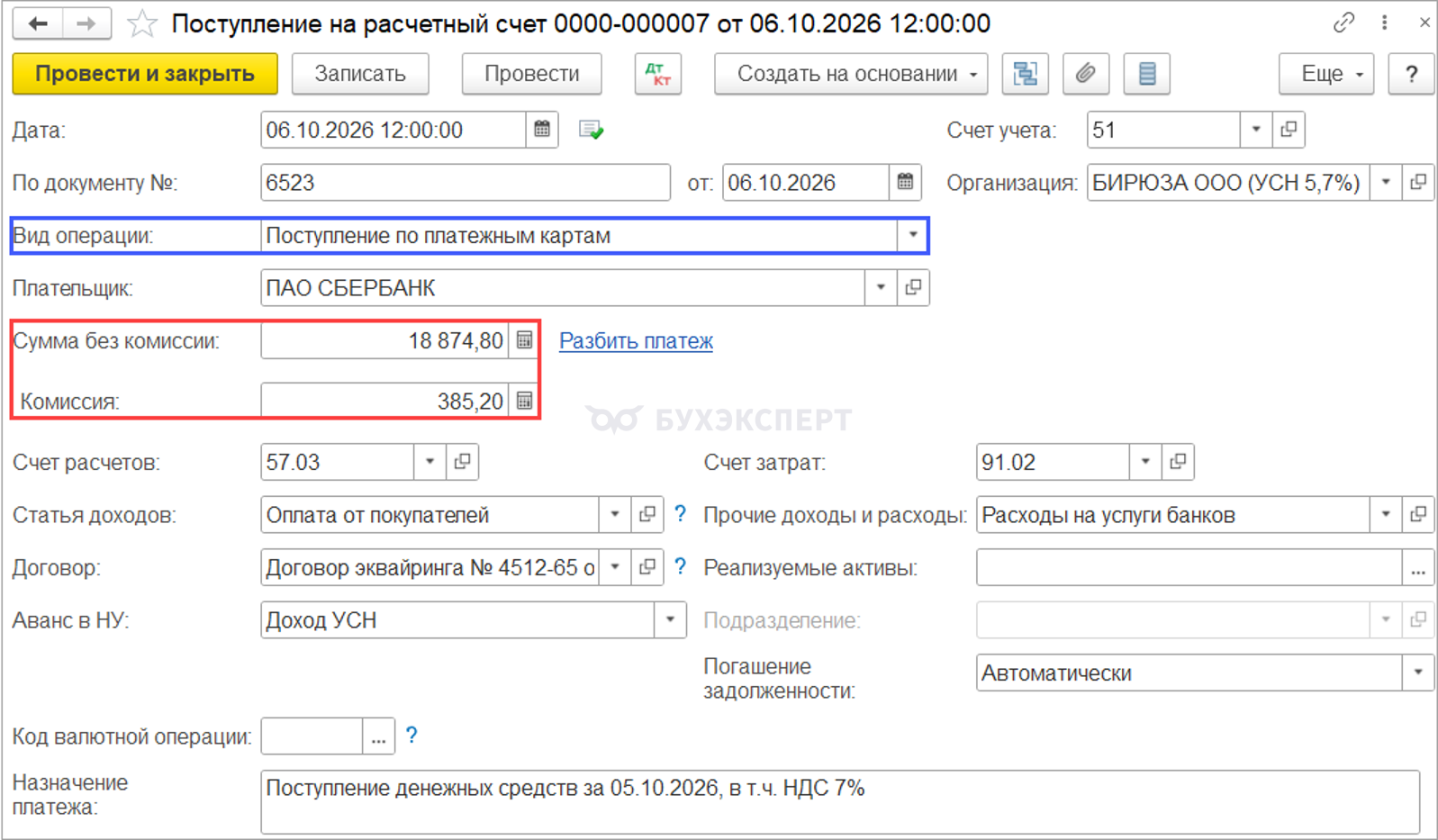This screenshot has width=1438, height=840.
Task: Click the Реализуемые активы input field
Action: (x=1189, y=567)
